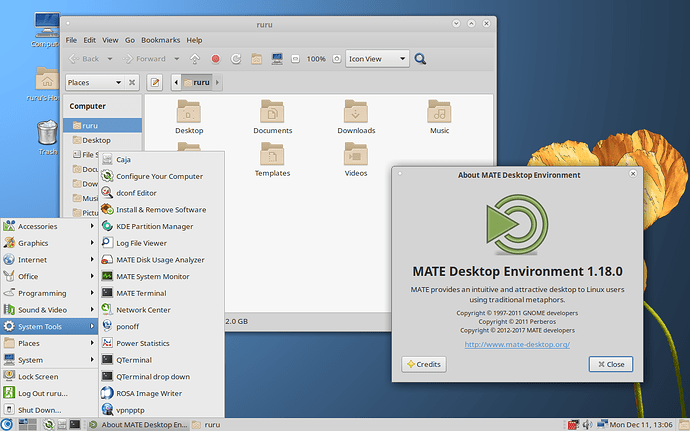This screenshot has width=690, height=431.
Task: Launch terminal from bottom panel icon
Action: click(x=75, y=424)
